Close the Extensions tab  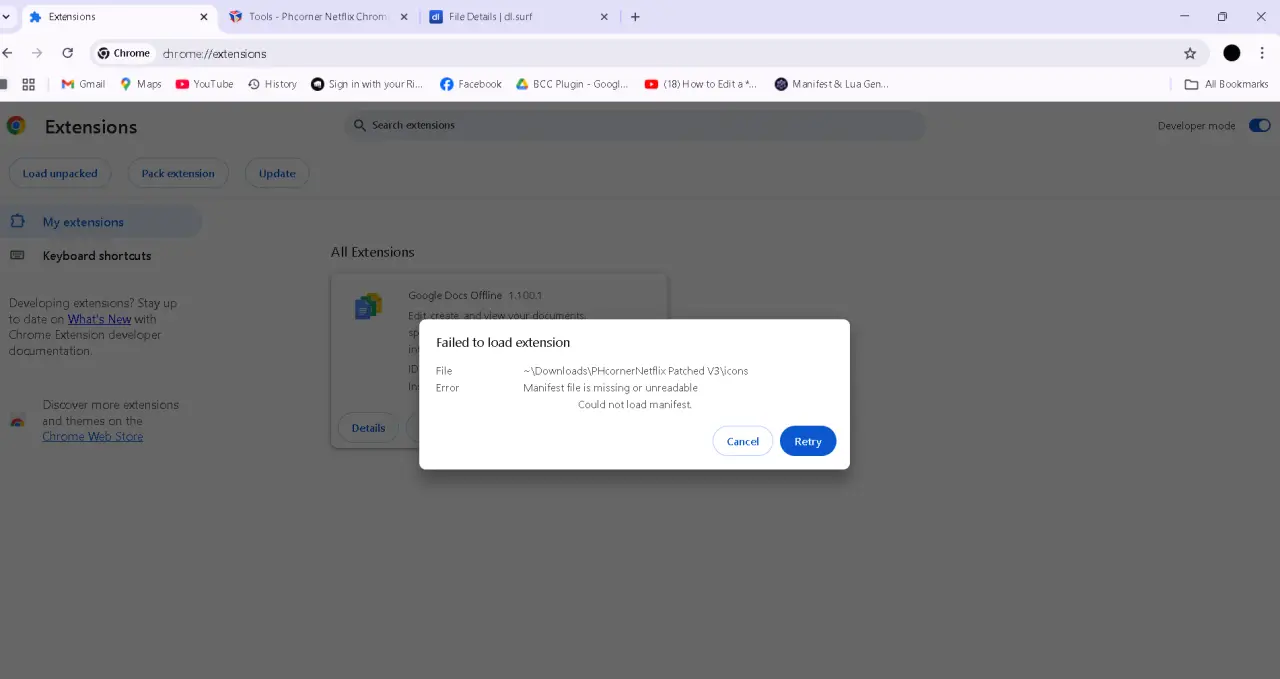pyautogui.click(x=203, y=17)
